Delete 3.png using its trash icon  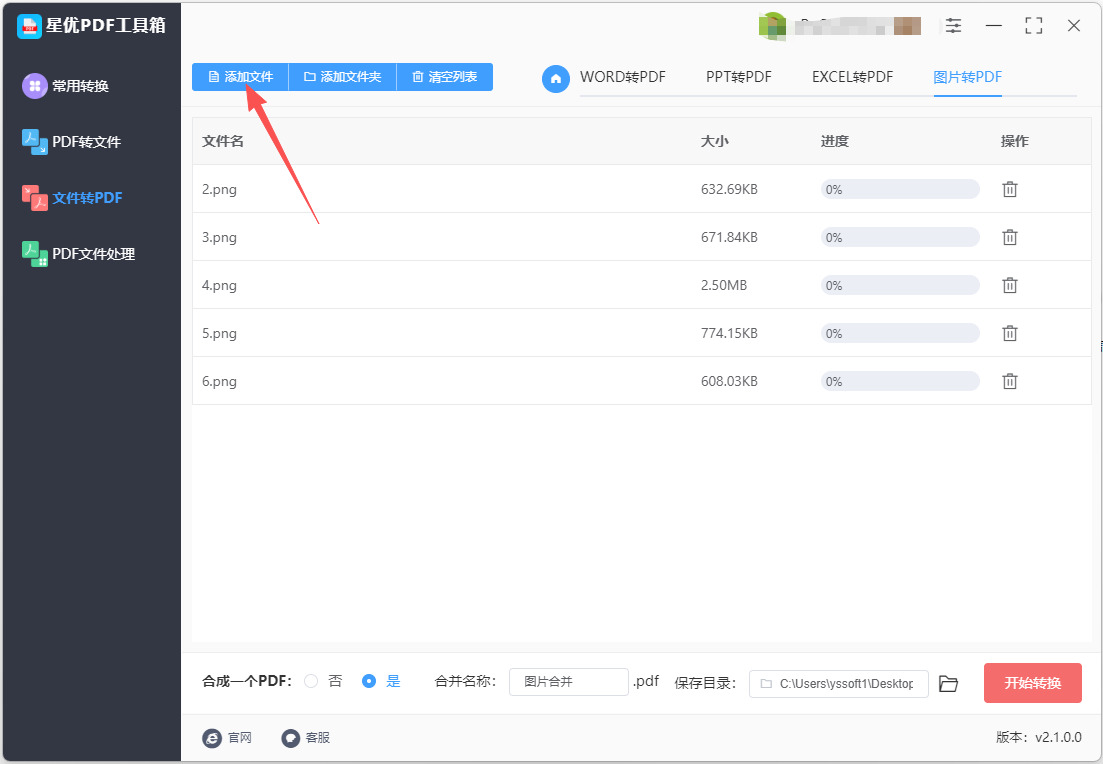click(1009, 237)
